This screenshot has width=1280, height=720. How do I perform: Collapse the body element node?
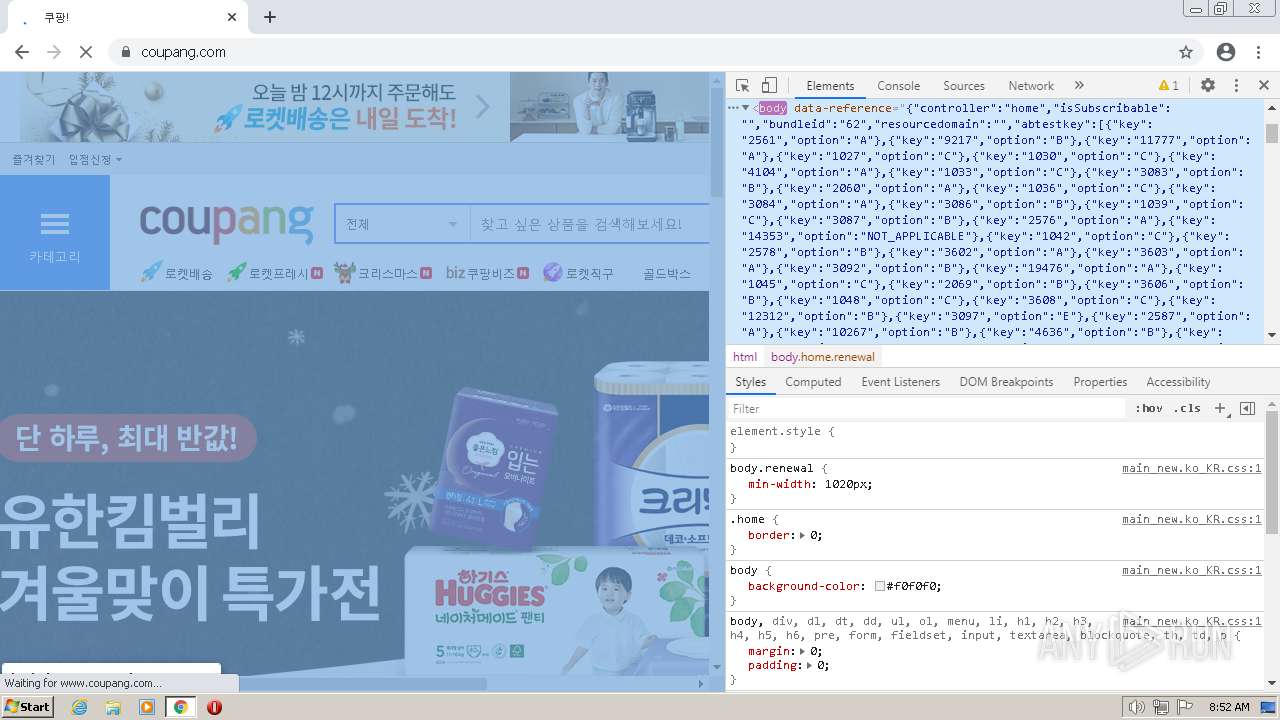(x=746, y=108)
